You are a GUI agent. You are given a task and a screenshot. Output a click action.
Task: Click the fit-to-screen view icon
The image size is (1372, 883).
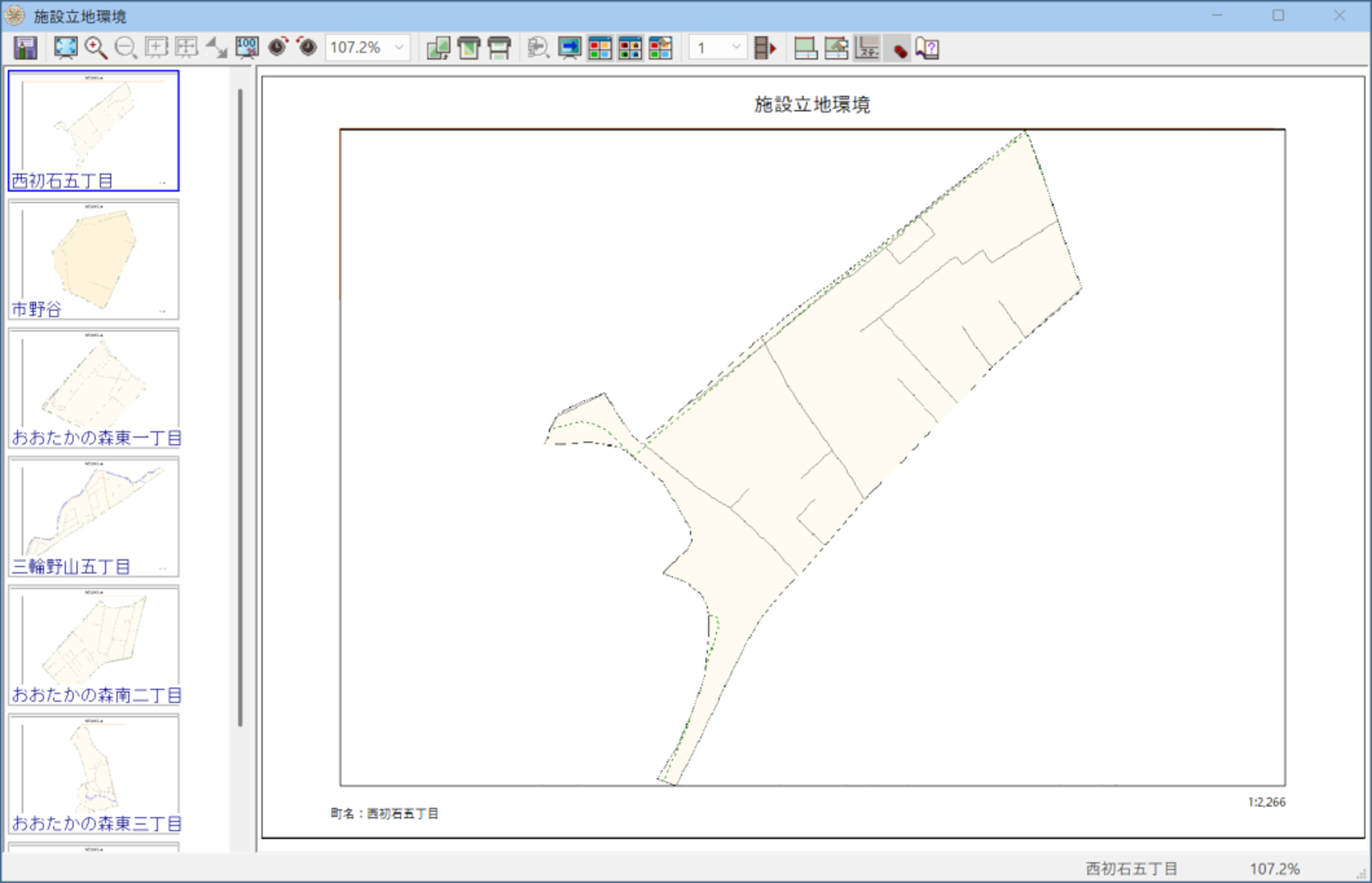pos(65,48)
